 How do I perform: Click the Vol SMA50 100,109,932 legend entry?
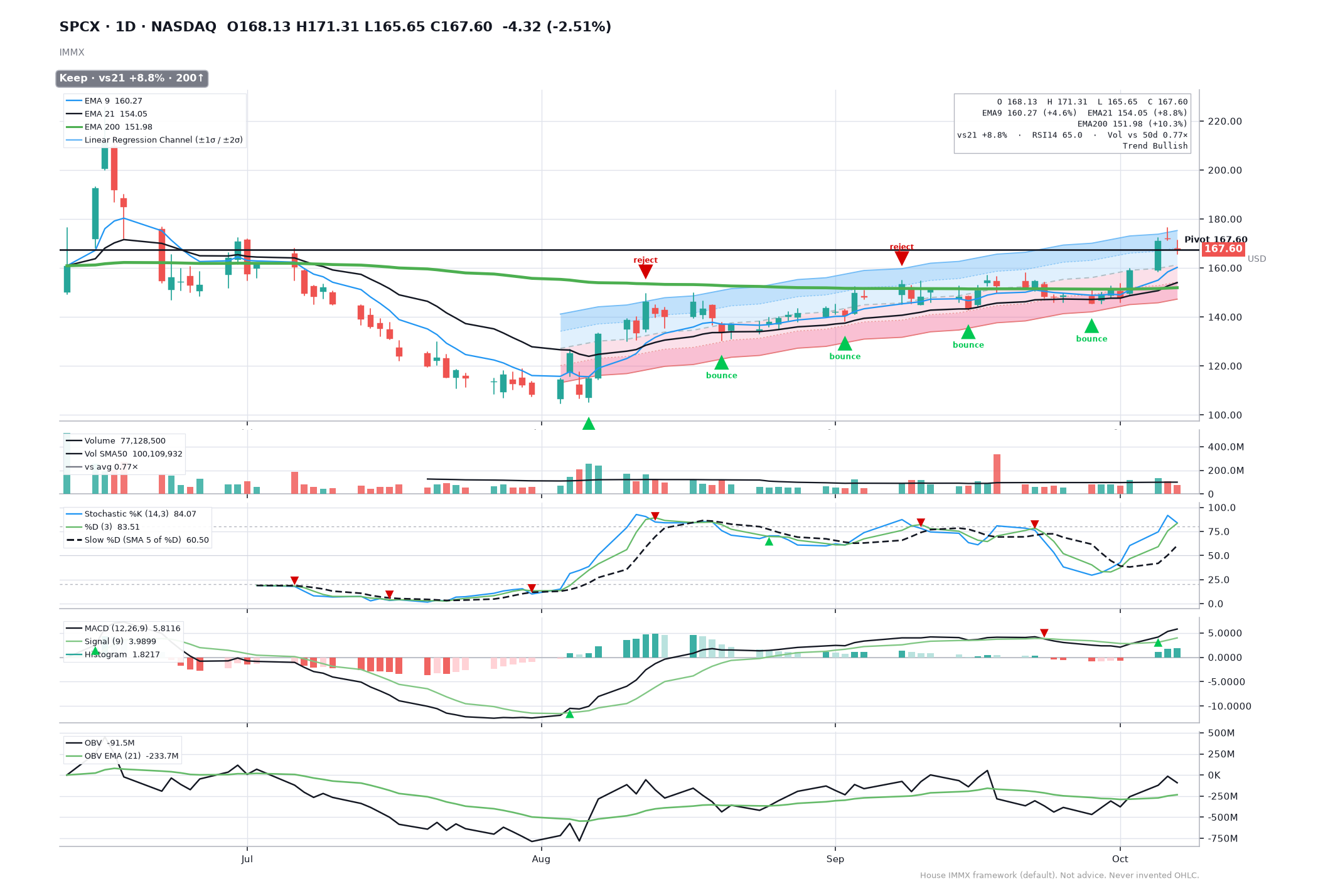pyautogui.click(x=124, y=454)
